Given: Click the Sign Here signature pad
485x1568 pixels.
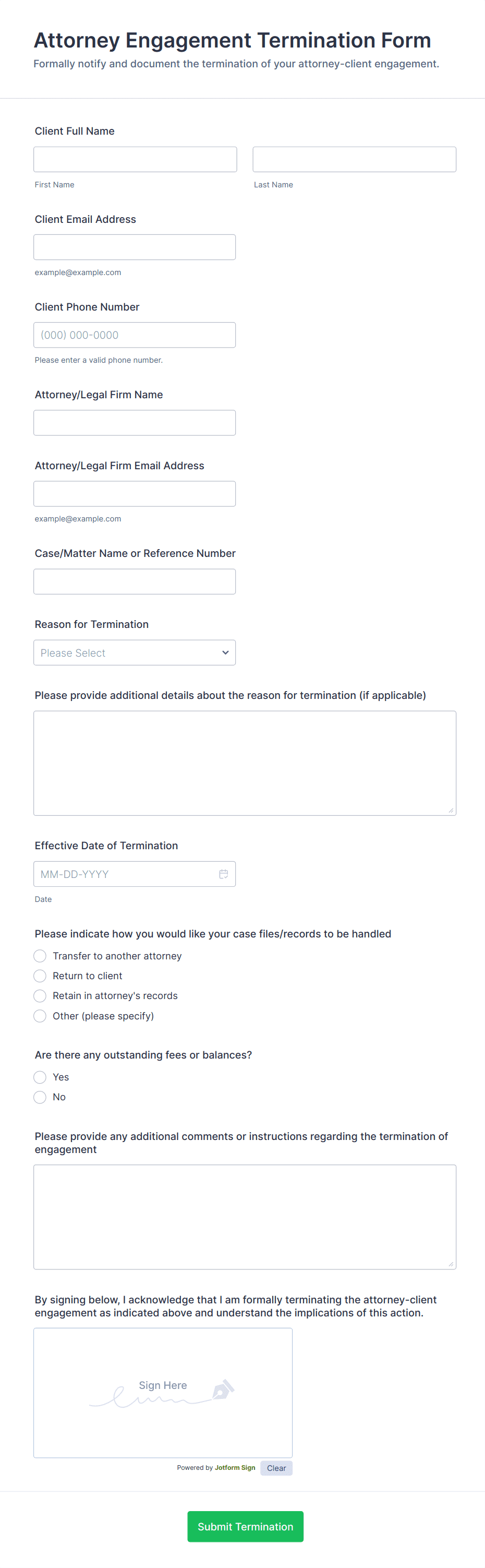Looking at the screenshot, I should [163, 1393].
